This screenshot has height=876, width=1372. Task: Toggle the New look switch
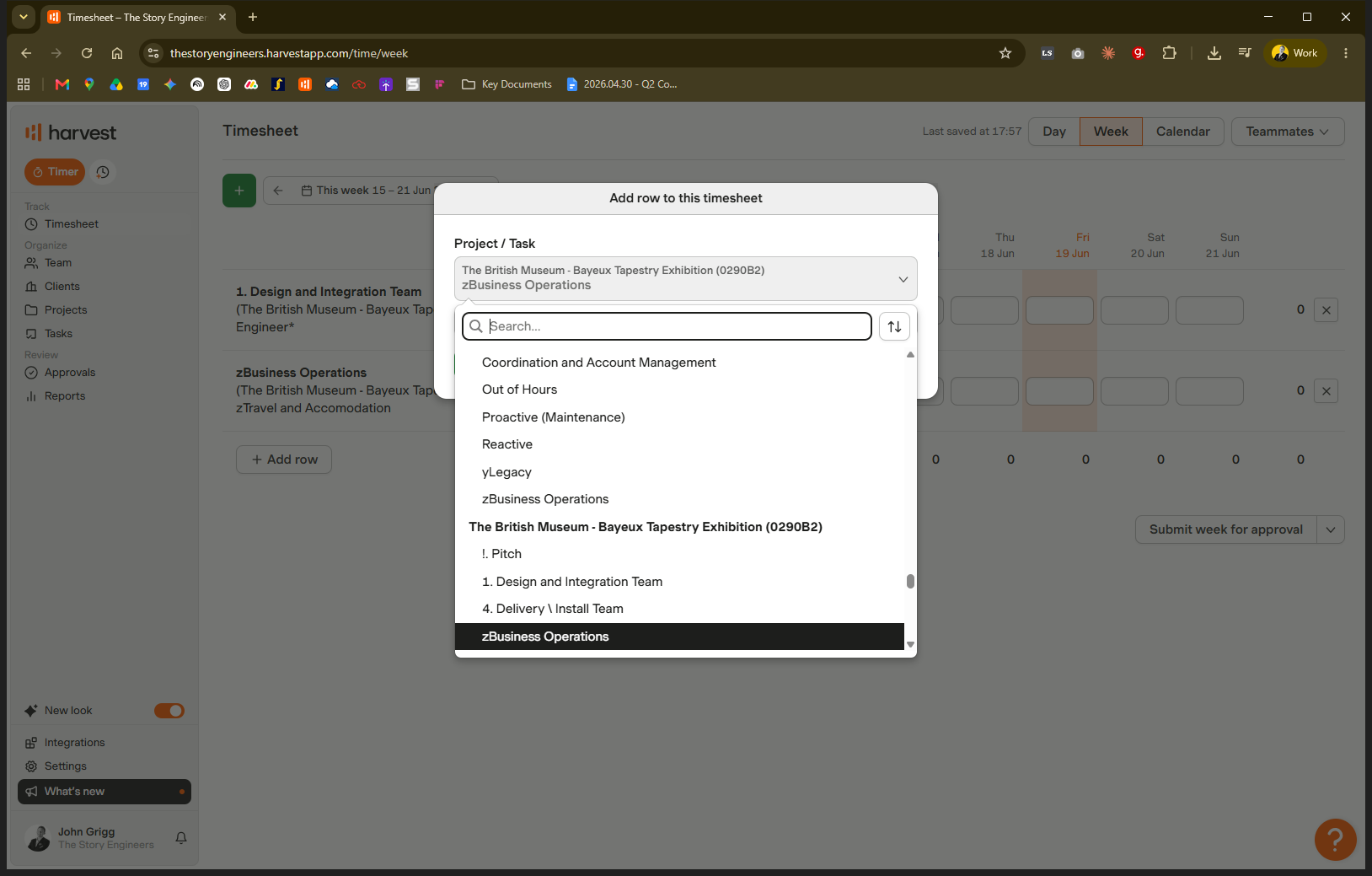169,711
